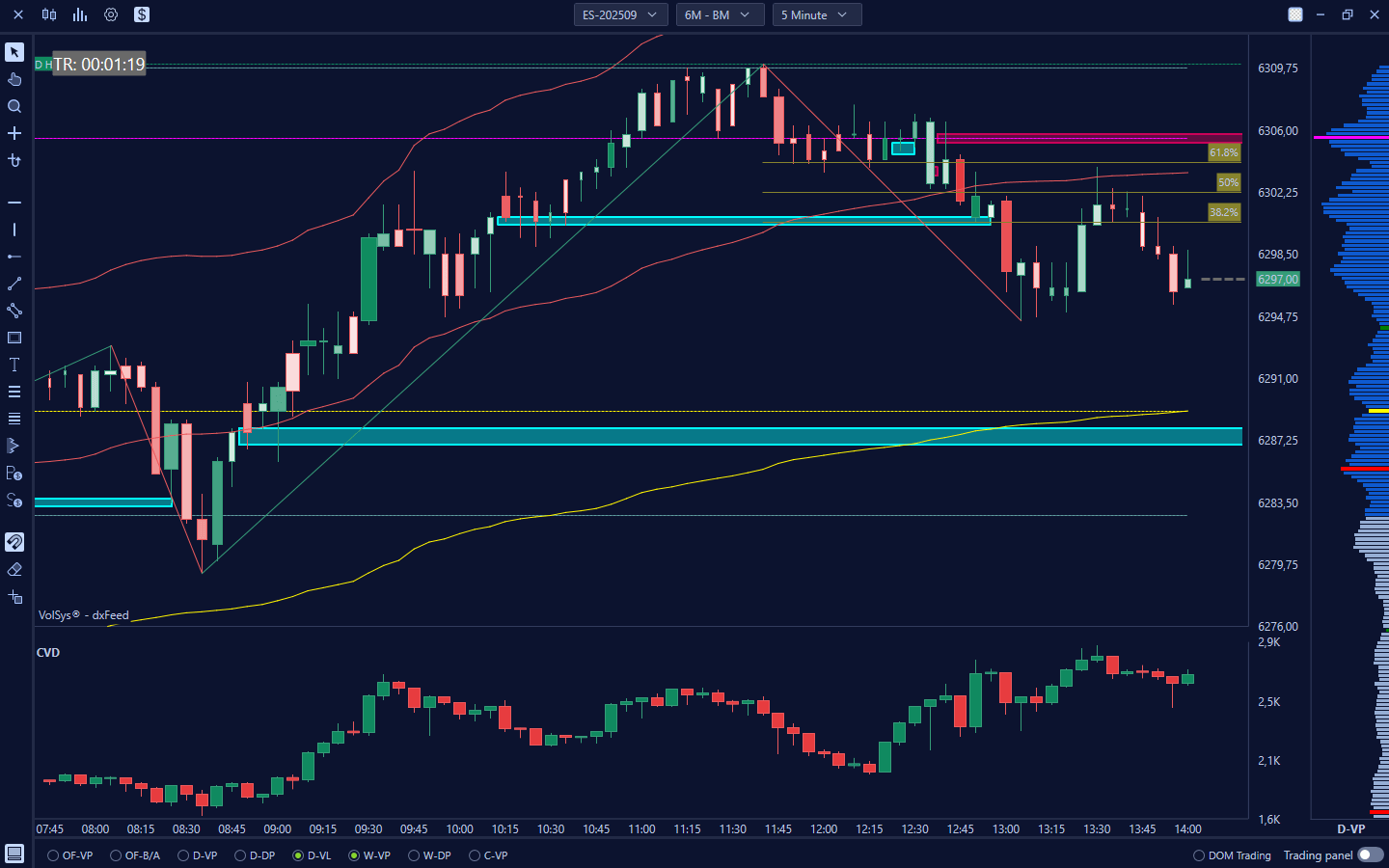This screenshot has width=1389, height=868.
Task: Open chart settings gear icon
Action: (x=111, y=14)
